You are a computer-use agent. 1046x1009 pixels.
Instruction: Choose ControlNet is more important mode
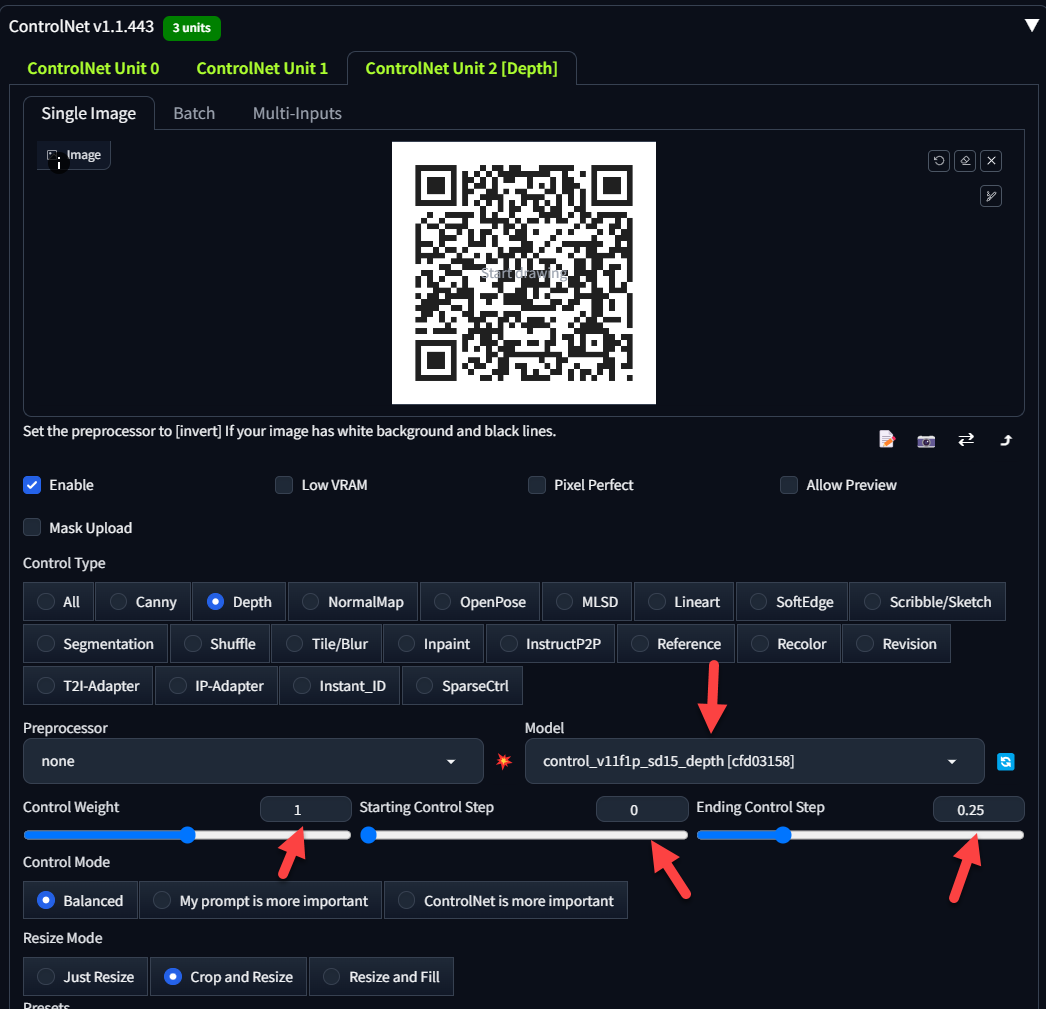[506, 901]
